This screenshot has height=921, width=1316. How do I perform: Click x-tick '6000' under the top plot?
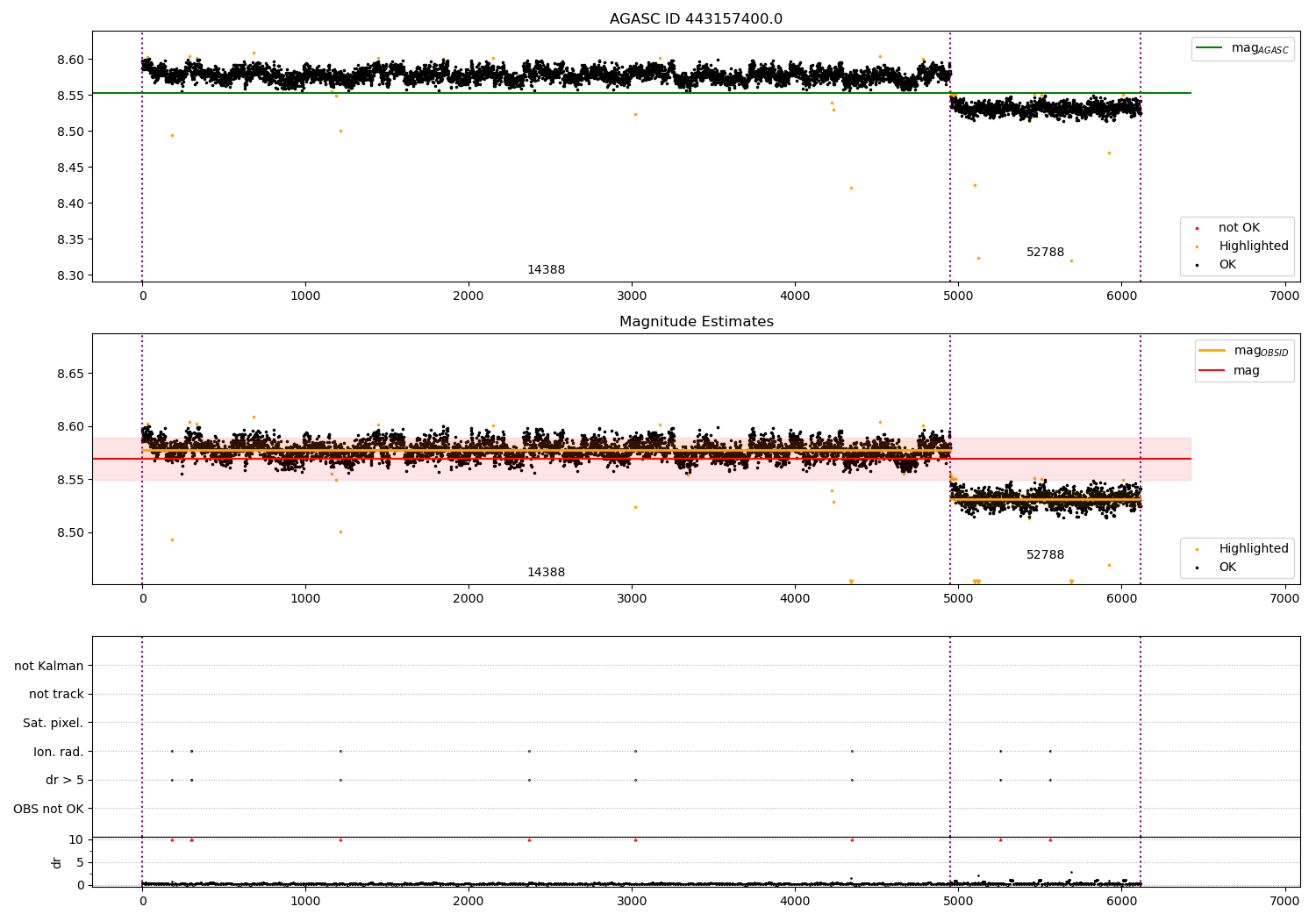[x=1122, y=296]
